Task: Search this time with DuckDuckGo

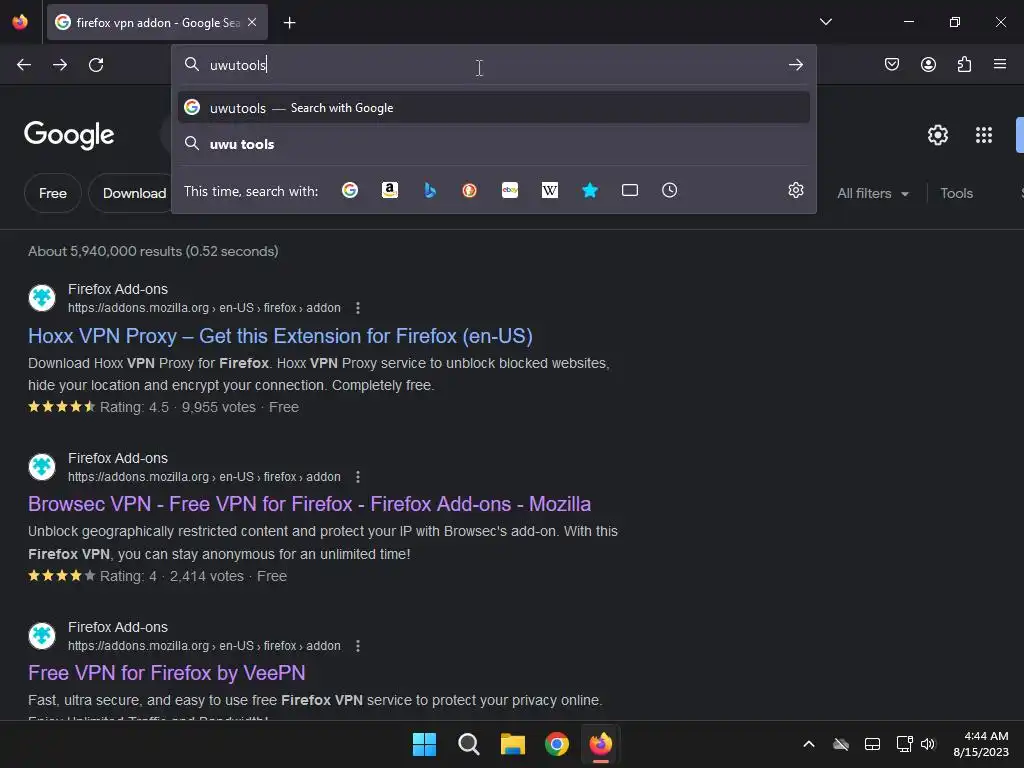Action: coord(470,190)
